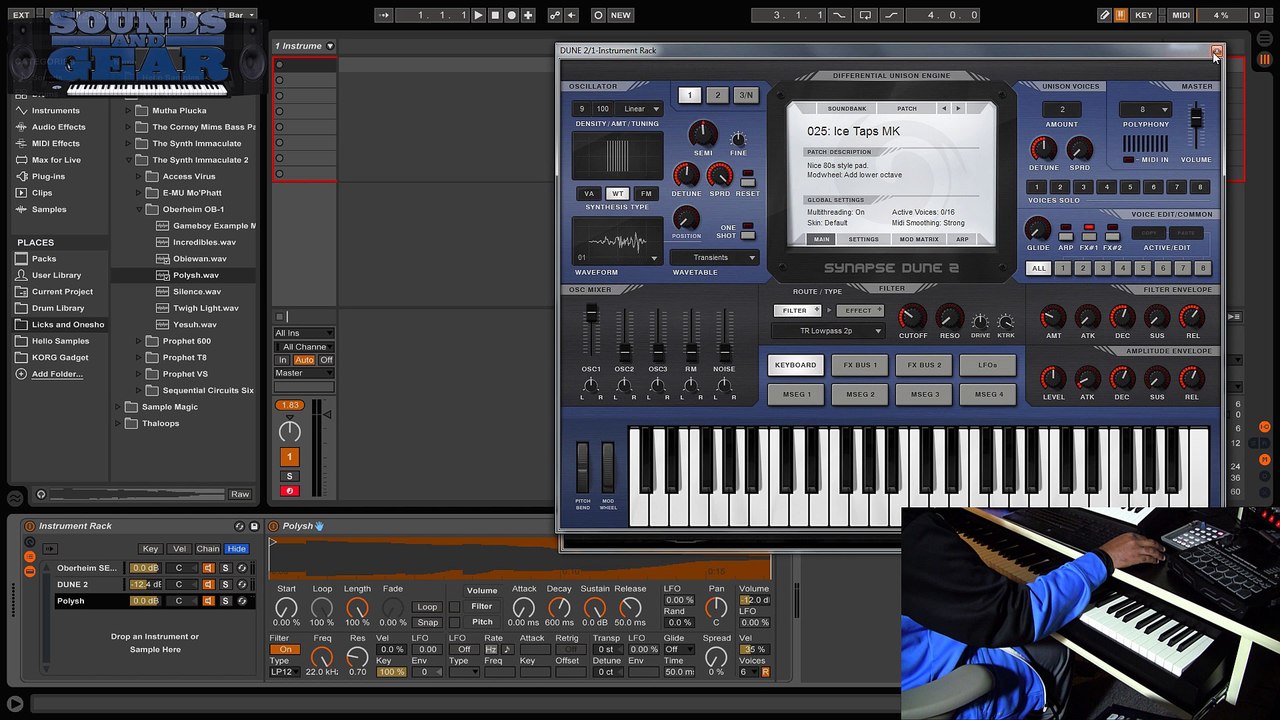The height and width of the screenshot is (720, 1280).
Task: Open the Instruments browser category
Action: (55, 110)
